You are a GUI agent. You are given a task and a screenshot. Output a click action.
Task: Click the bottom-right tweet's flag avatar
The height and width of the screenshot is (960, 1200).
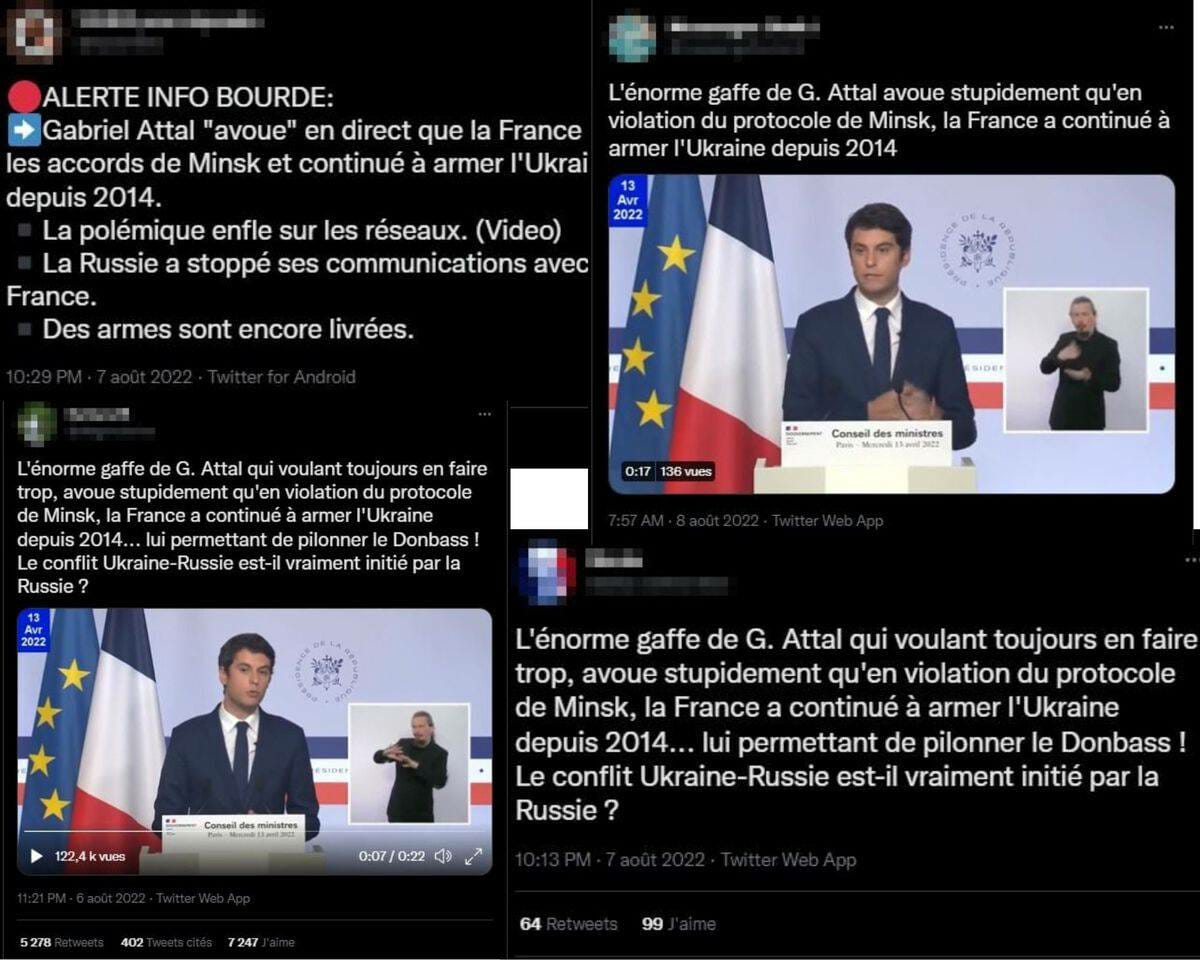546,572
